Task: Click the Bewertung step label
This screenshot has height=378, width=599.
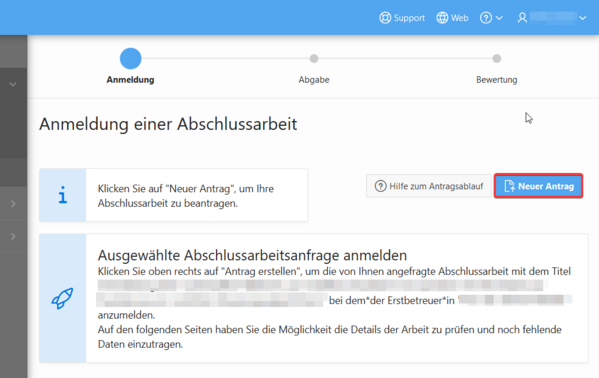Action: click(497, 80)
